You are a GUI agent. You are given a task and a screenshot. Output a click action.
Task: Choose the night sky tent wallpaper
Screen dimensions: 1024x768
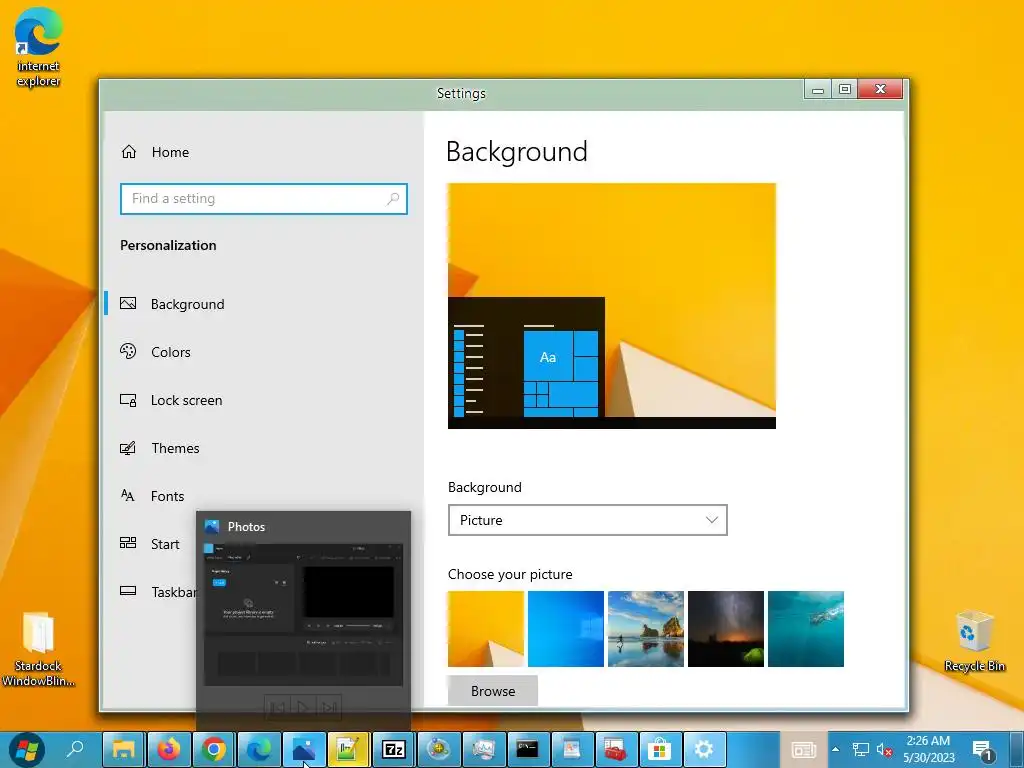coord(726,629)
